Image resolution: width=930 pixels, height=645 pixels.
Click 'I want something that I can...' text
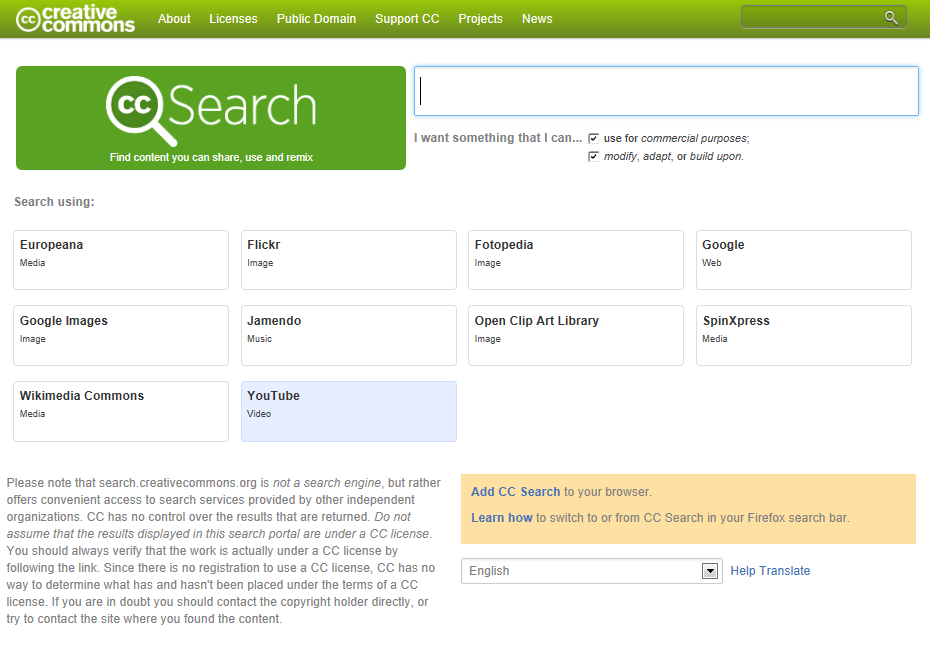(498, 138)
